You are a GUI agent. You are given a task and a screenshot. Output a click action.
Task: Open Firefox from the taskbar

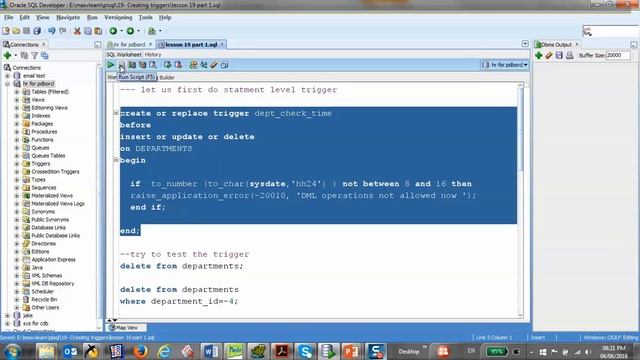coord(140,351)
